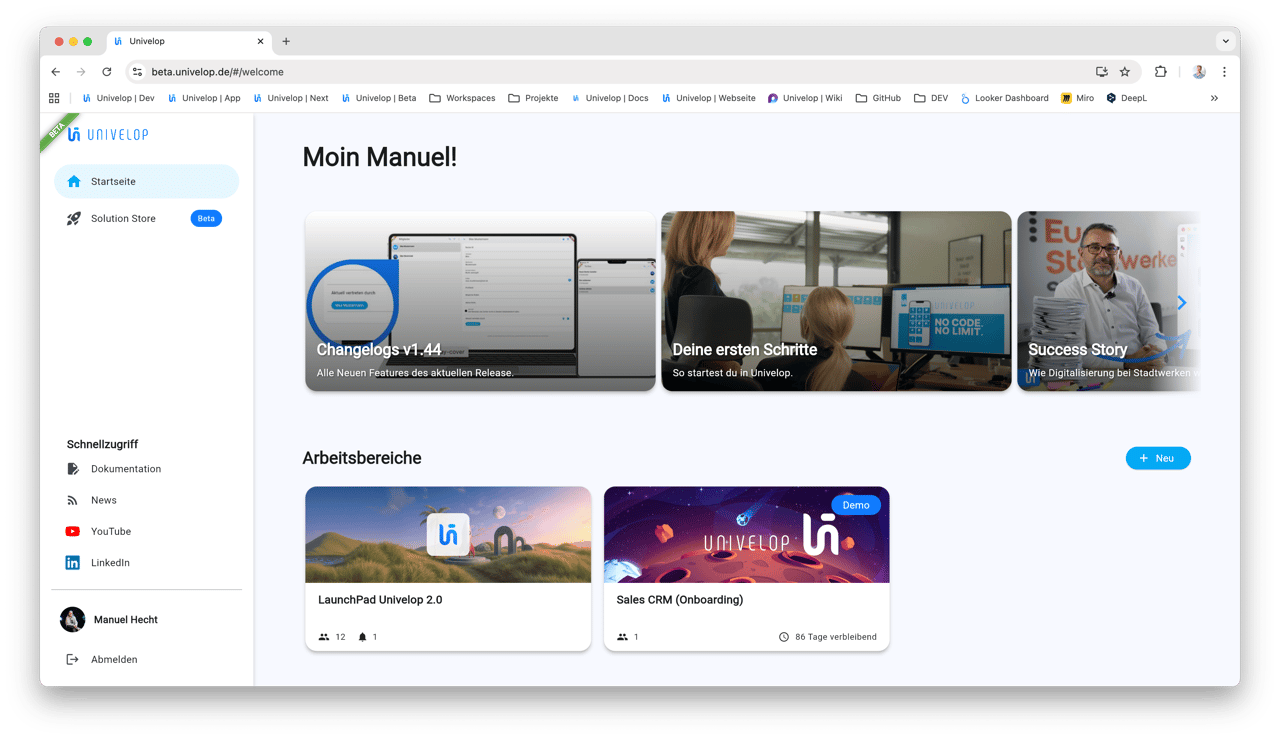1280x739 pixels.
Task: Click the Chrome profile picture in the toolbar
Action: (1199, 72)
